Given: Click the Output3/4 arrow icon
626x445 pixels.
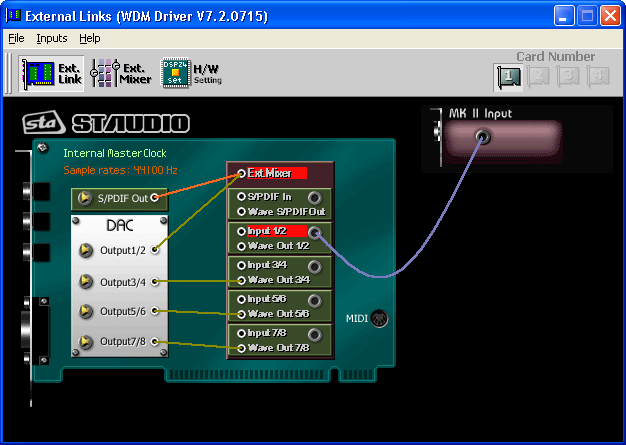Looking at the screenshot, I should [85, 282].
